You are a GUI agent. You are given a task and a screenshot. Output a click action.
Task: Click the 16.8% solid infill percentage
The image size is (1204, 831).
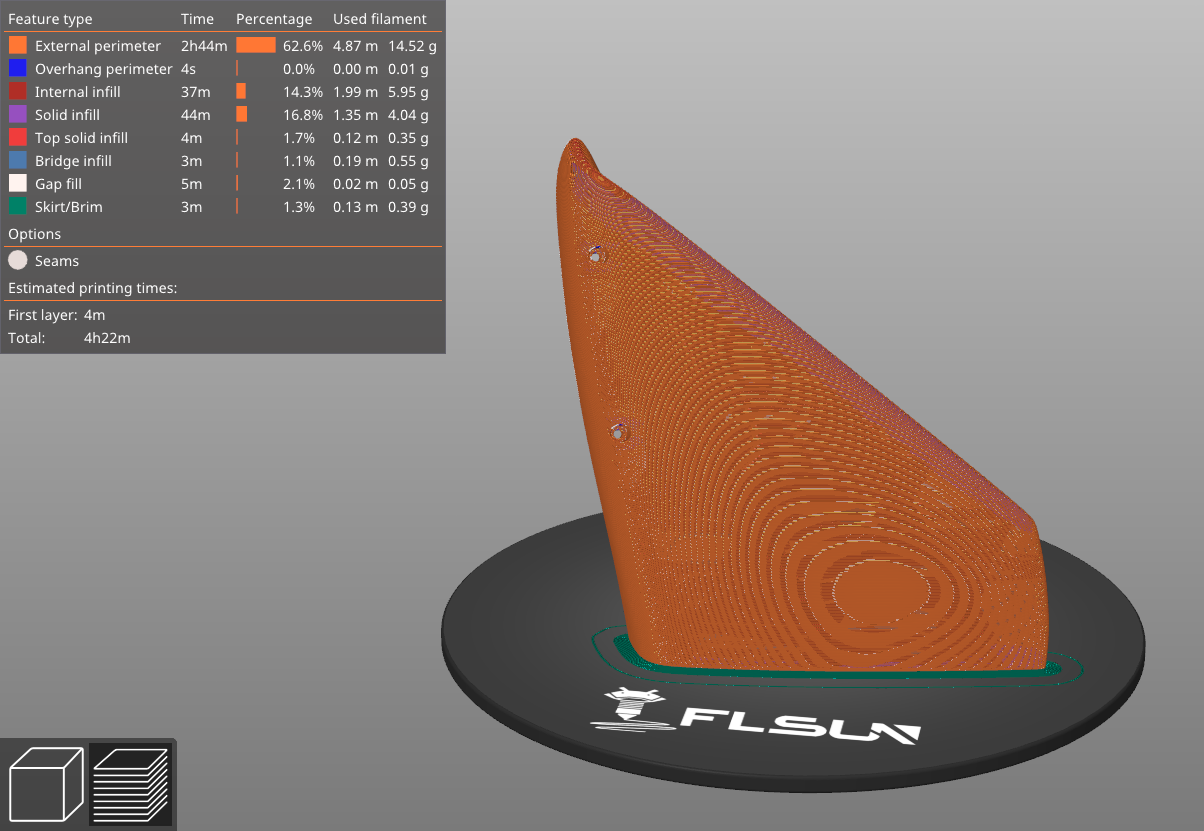[x=303, y=115]
